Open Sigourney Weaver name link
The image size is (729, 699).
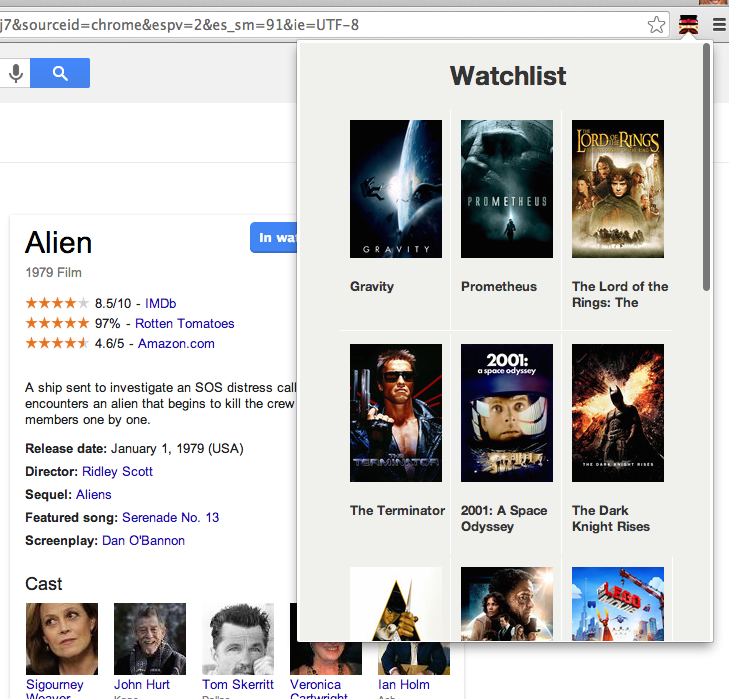54,691
